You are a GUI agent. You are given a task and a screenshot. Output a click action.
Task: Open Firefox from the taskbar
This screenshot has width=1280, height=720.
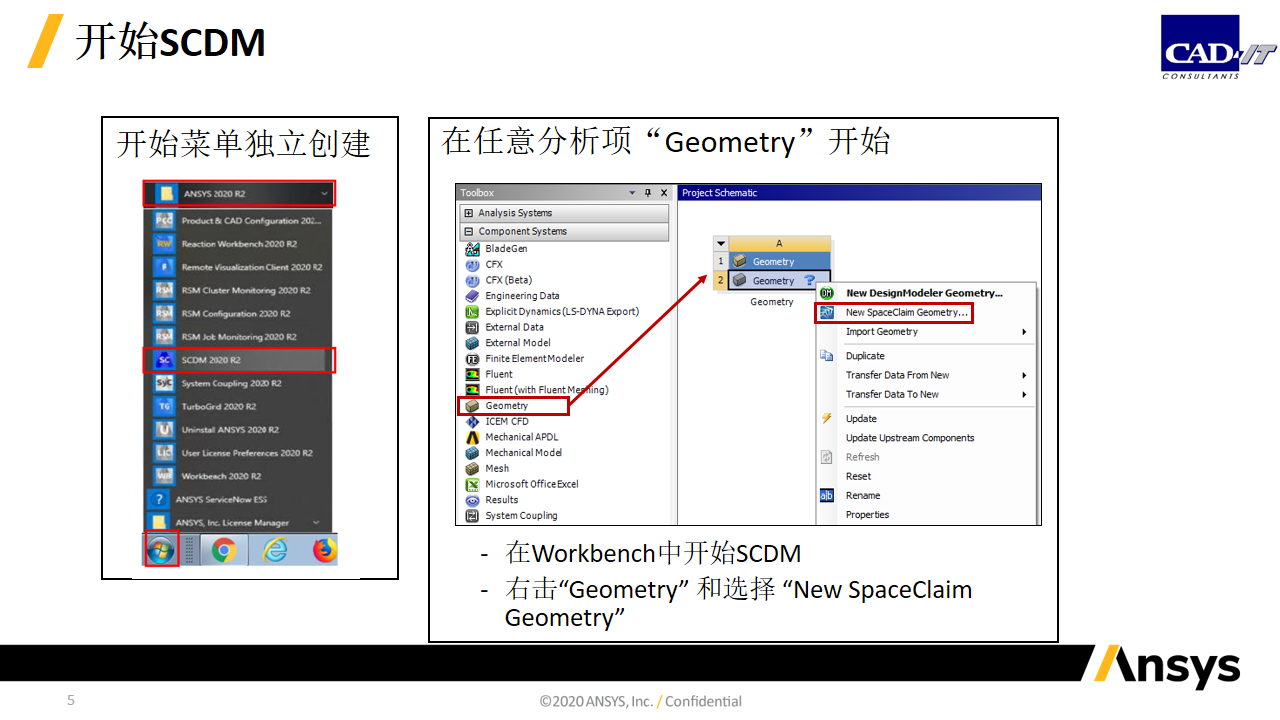tap(324, 550)
